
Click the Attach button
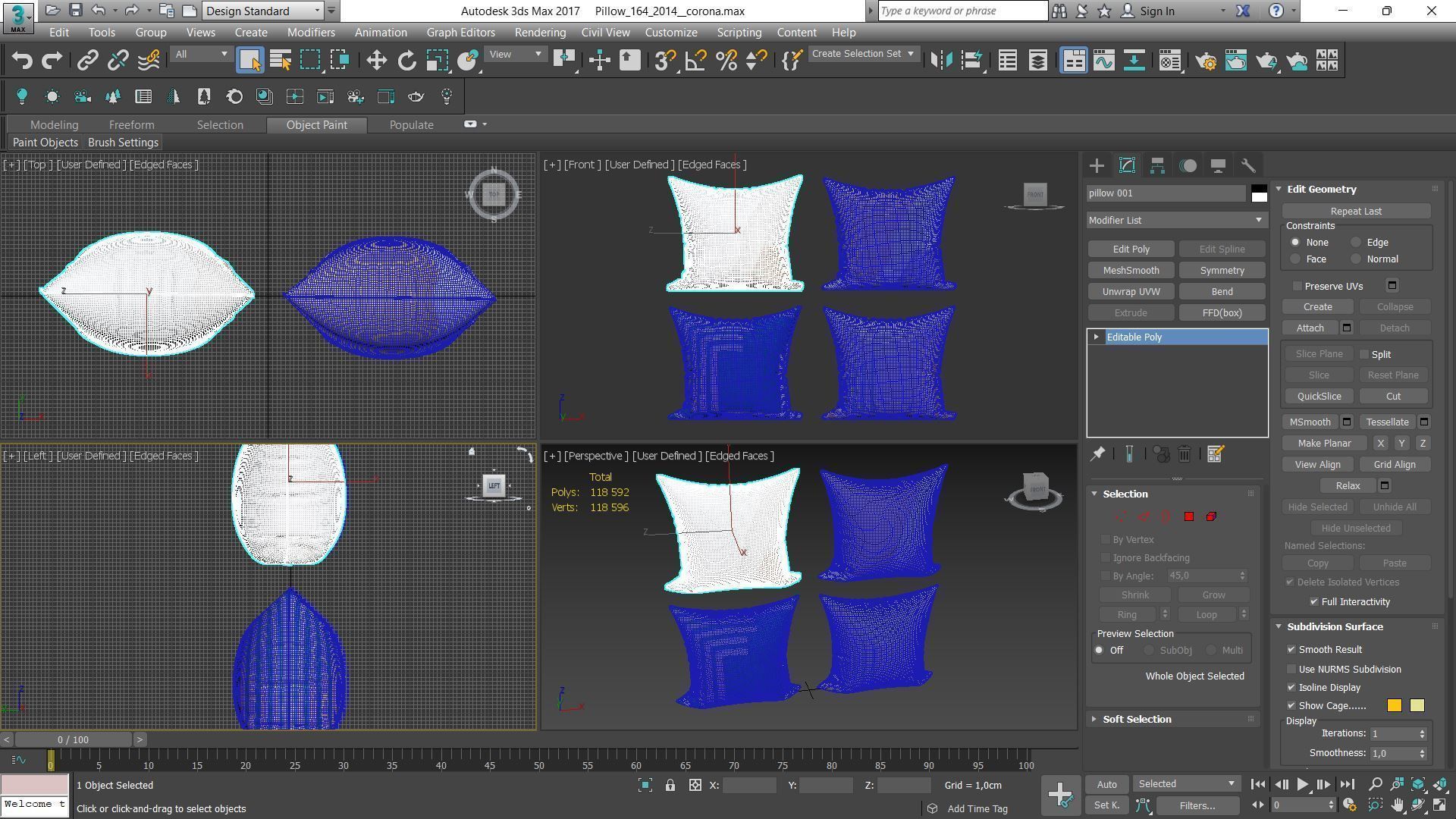(x=1310, y=328)
